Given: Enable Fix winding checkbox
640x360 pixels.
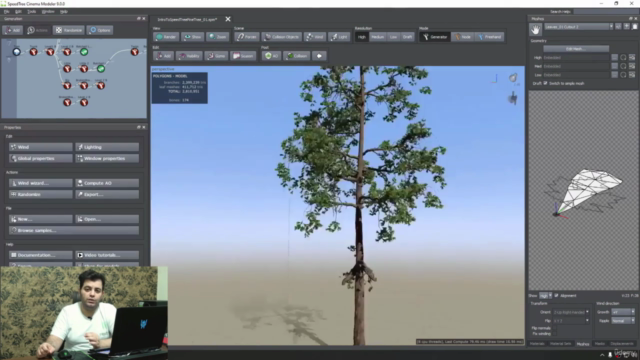Looking at the screenshot, I should [x=555, y=333].
